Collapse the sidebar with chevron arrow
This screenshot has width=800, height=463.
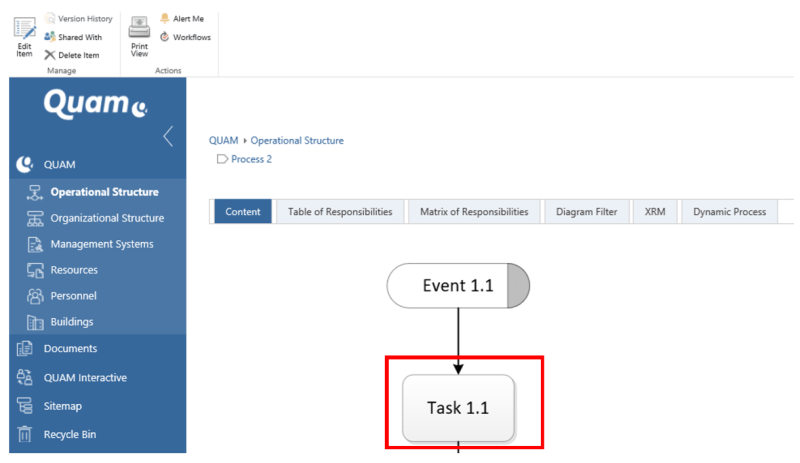tap(168, 137)
